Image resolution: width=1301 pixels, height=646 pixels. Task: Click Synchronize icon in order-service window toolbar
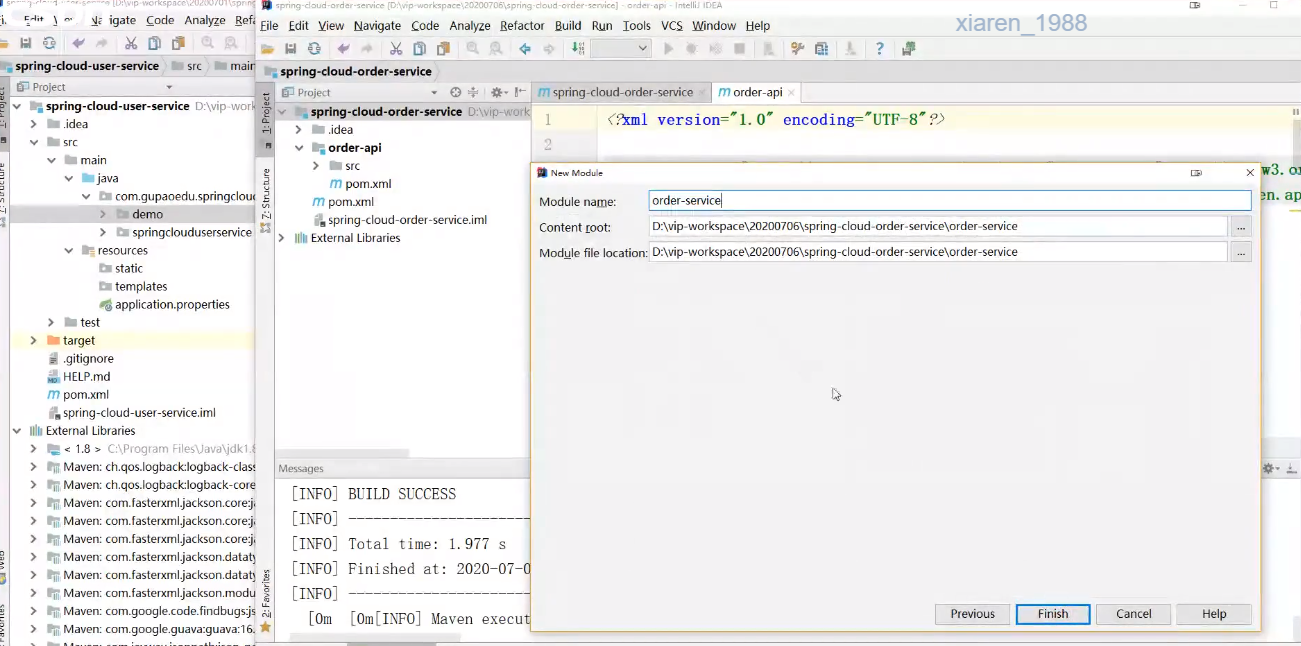pyautogui.click(x=314, y=49)
